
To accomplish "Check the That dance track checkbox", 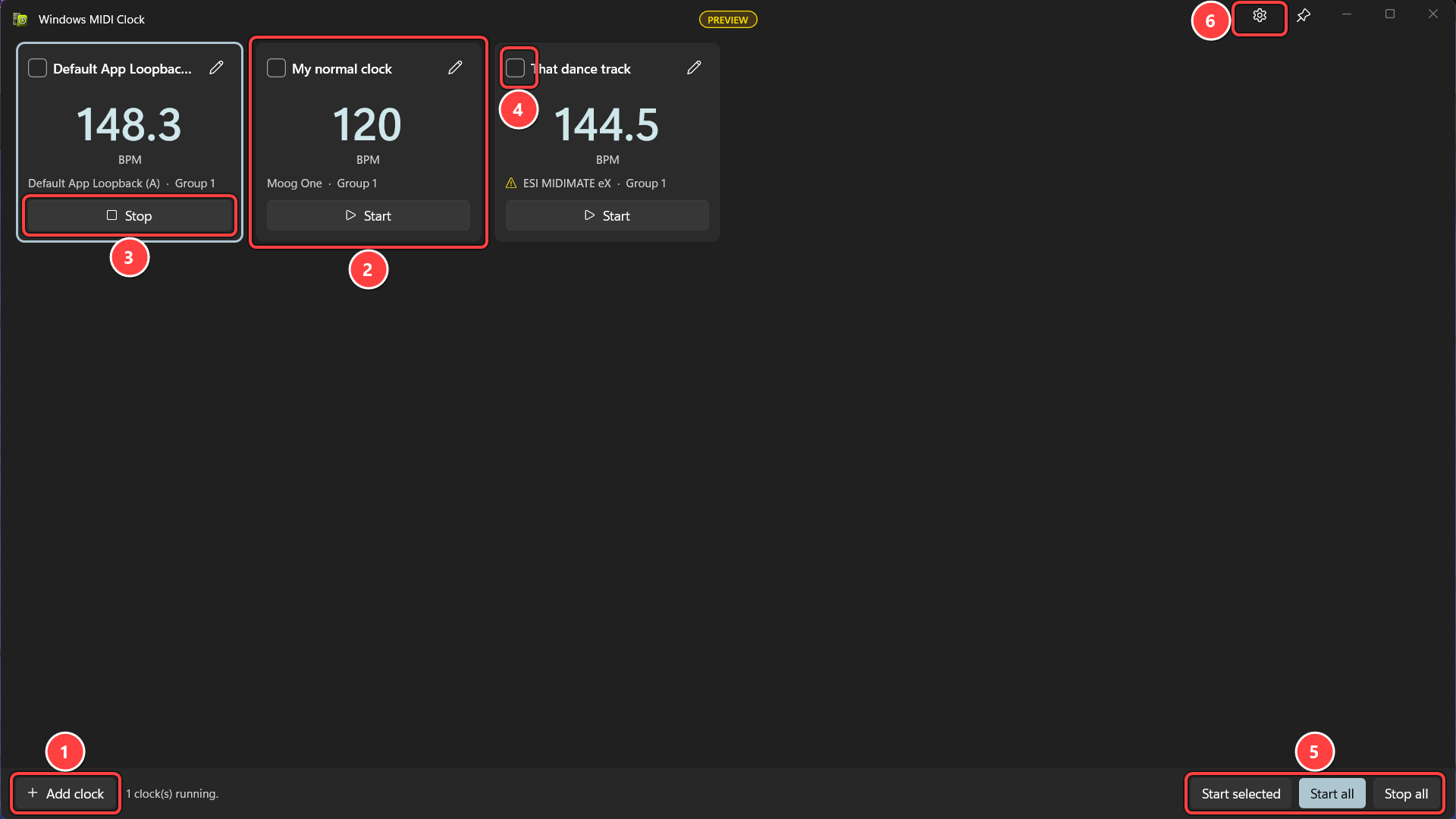I will tap(515, 68).
